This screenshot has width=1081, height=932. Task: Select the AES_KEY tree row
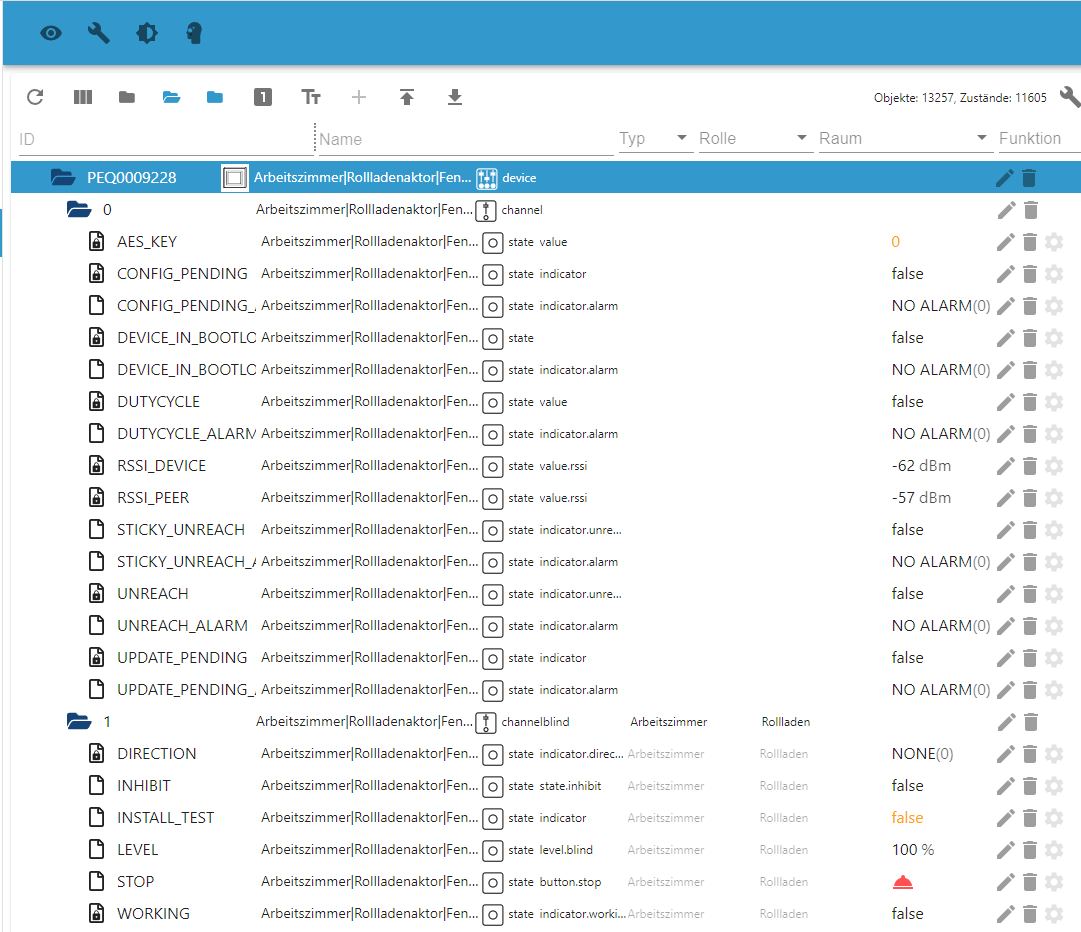pos(546,242)
